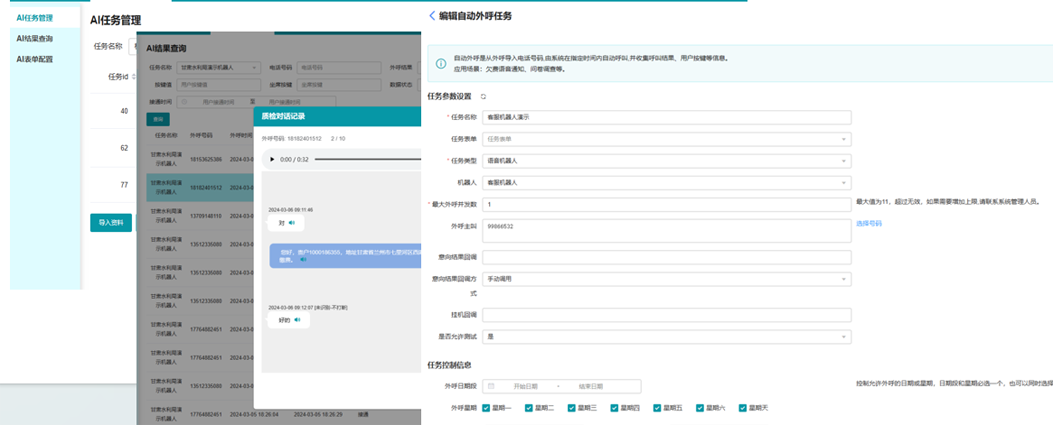Toggle the 星期三 checkbox
1063x425 pixels.
click(x=571, y=408)
